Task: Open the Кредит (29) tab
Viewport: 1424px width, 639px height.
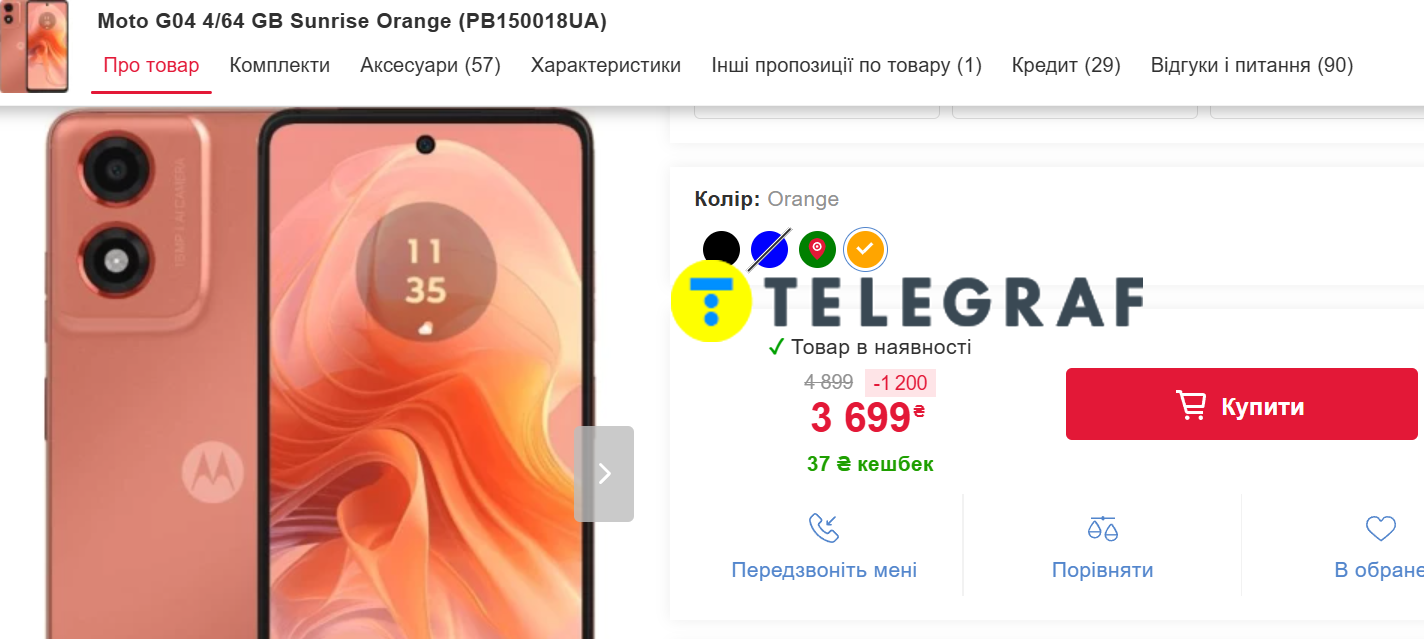Action: click(x=1066, y=66)
